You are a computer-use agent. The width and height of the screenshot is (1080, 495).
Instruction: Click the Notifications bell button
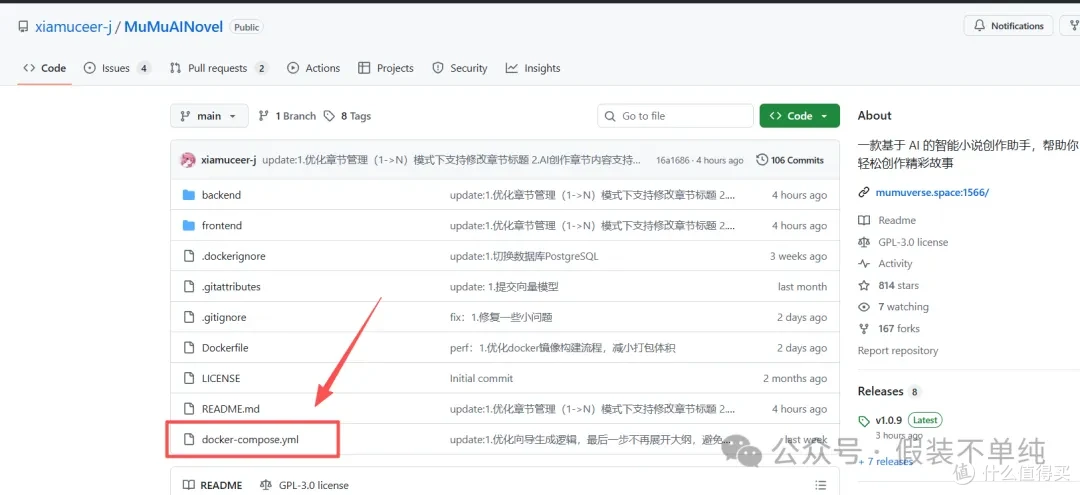pos(1008,25)
